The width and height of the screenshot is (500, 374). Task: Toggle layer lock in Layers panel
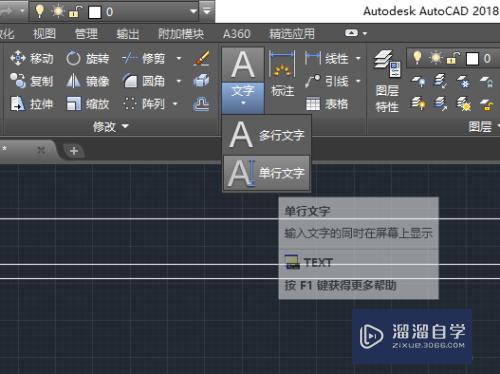tap(453, 59)
